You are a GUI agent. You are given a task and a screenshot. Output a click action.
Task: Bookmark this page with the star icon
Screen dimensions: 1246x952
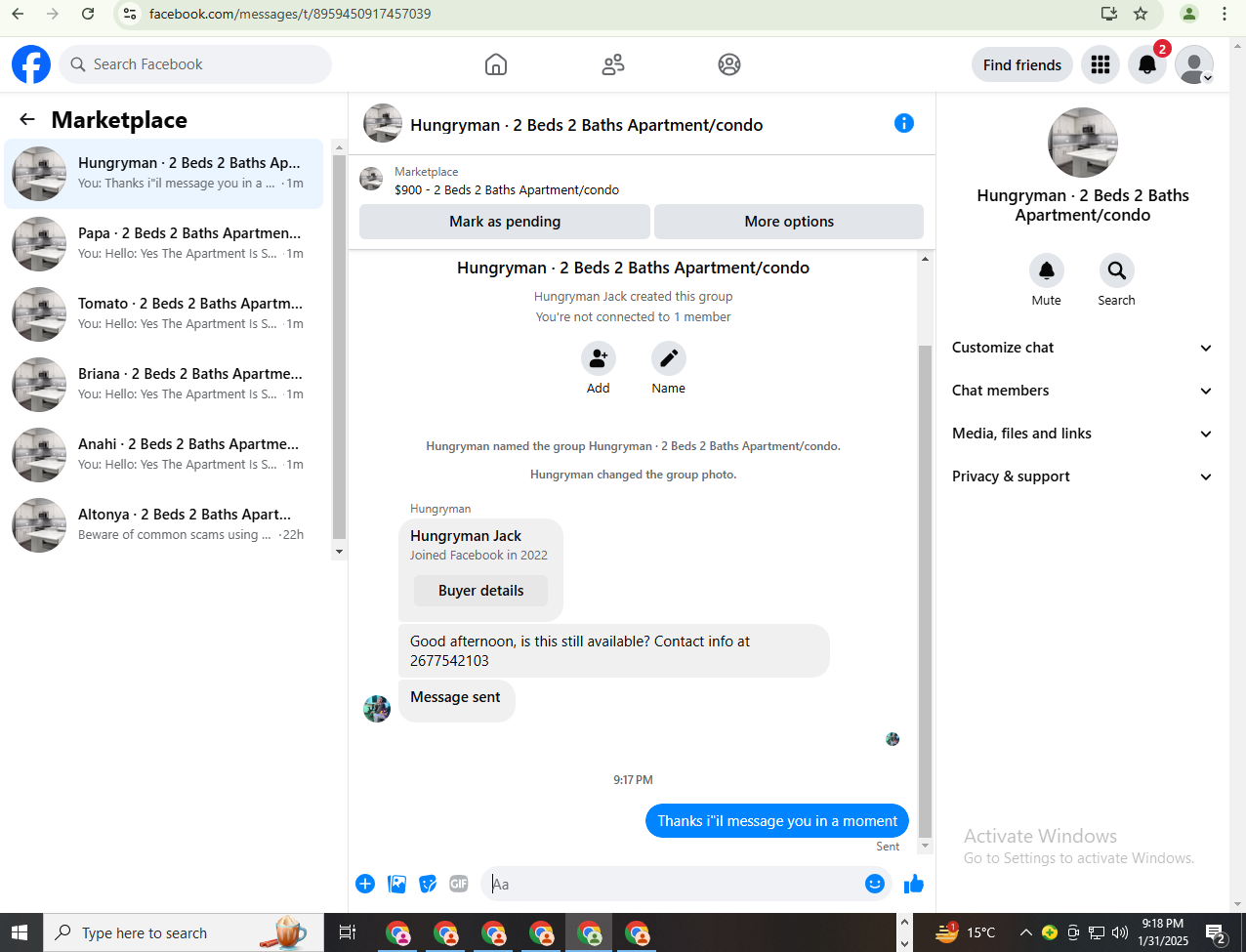[1141, 14]
